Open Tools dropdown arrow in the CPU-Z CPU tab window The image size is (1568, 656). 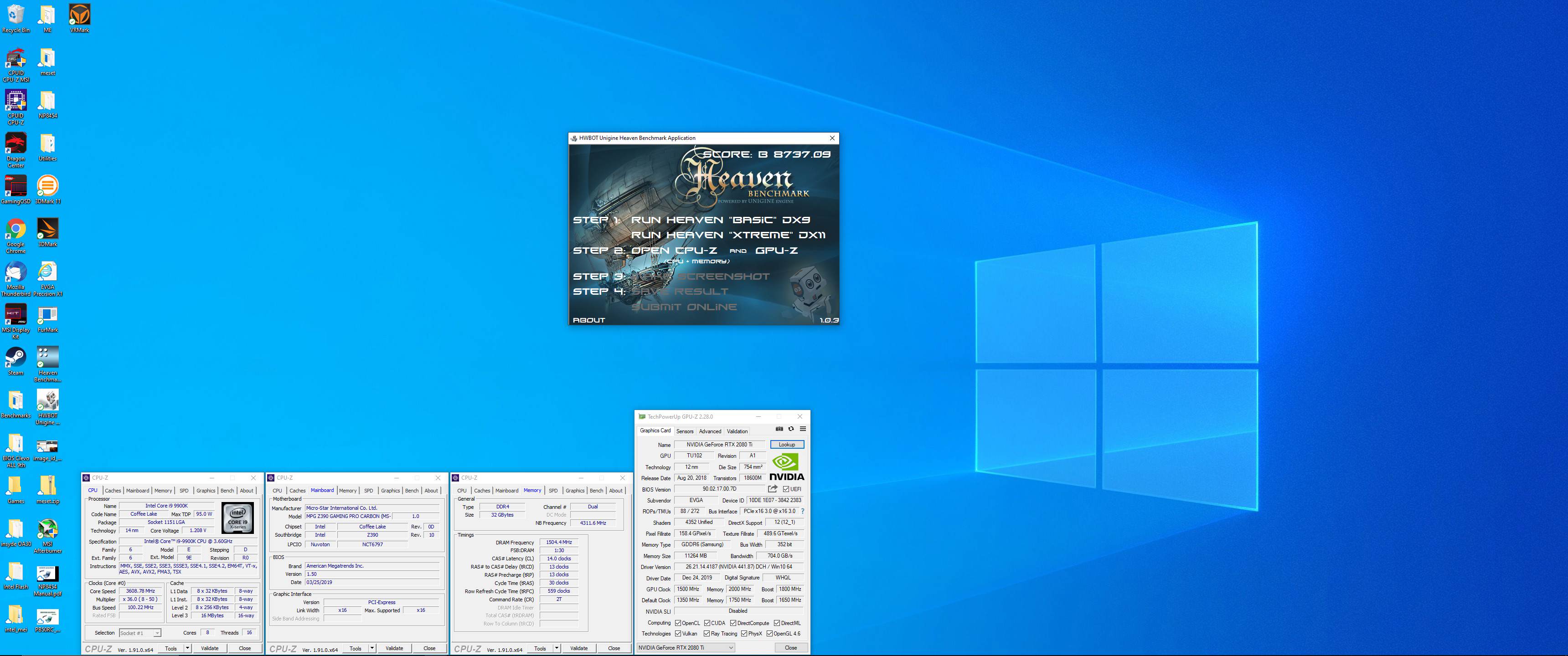187,648
